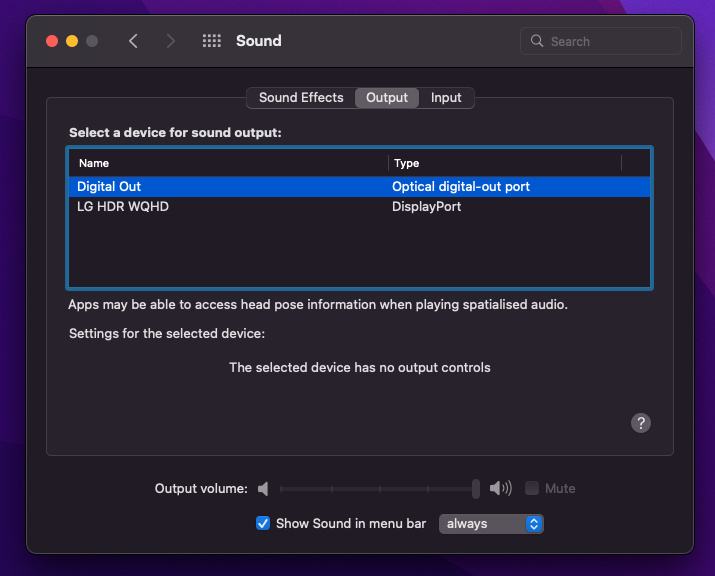The image size is (715, 576).
Task: Click the low volume speaker icon
Action: pos(263,489)
